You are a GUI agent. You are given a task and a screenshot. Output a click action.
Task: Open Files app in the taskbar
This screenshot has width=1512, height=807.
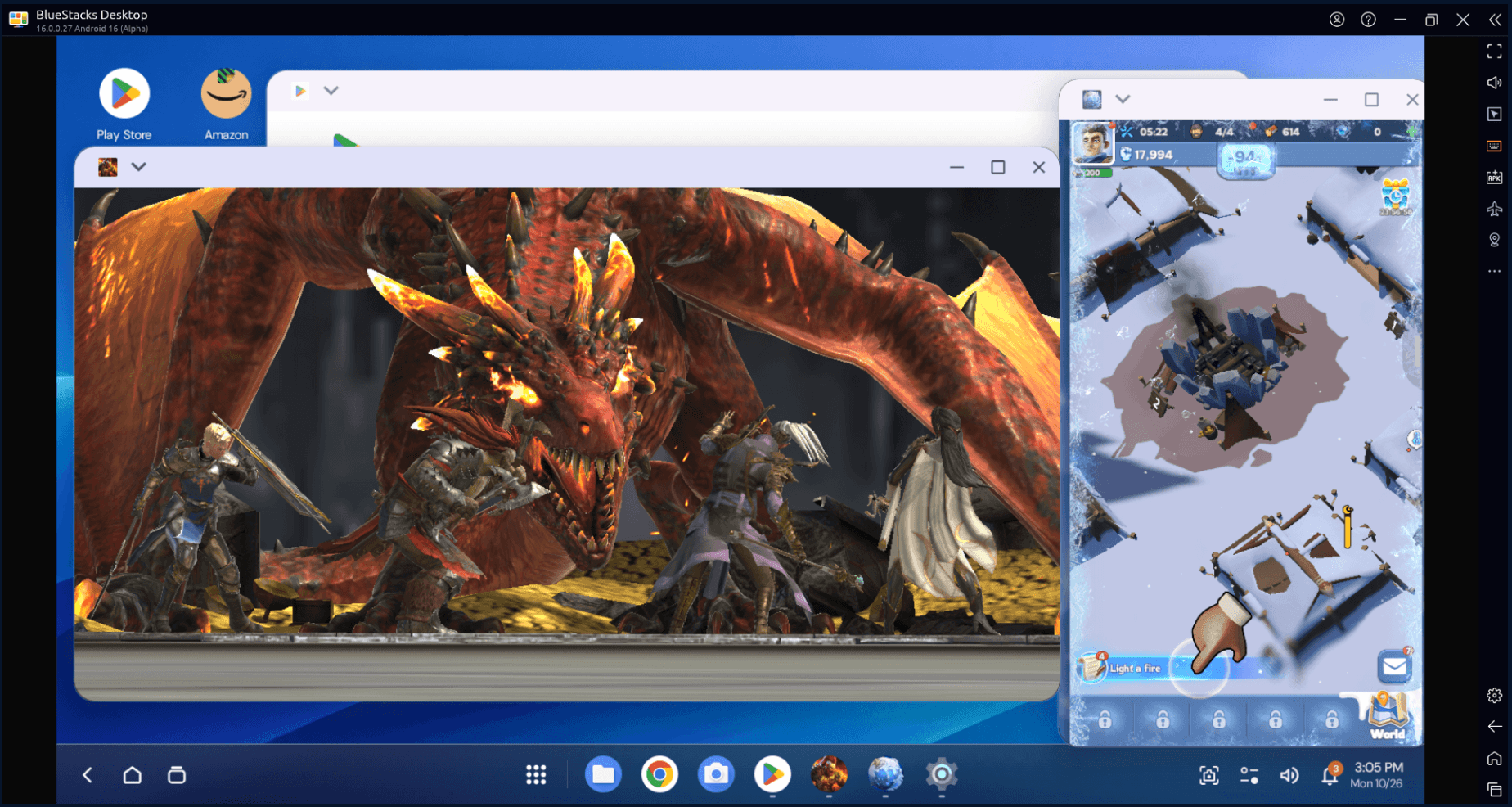[603, 774]
